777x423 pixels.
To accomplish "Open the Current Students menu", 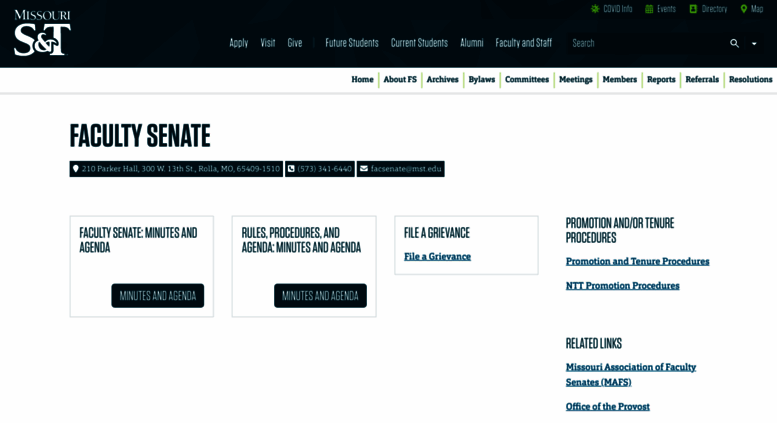I will (419, 43).
